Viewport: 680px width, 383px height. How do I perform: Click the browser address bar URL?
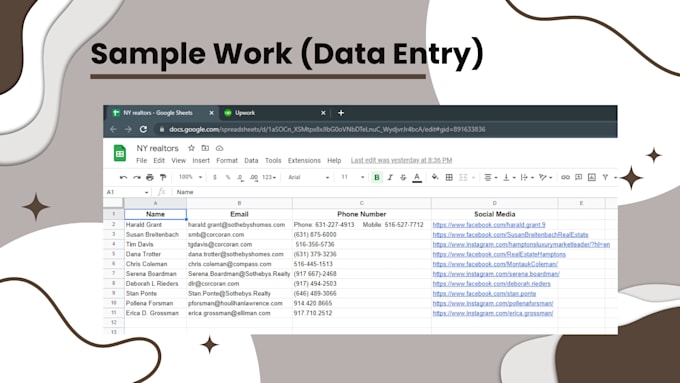(x=327, y=129)
